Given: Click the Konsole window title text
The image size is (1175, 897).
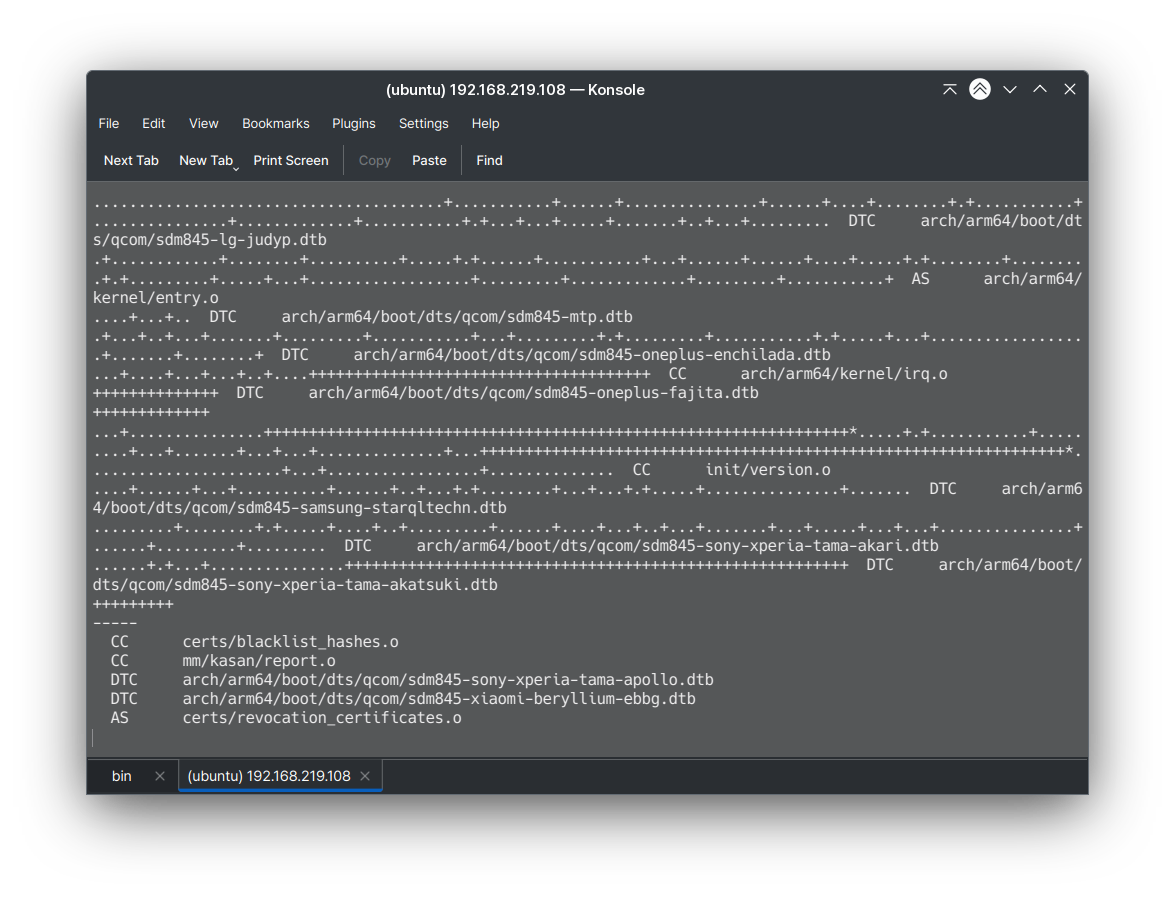Looking at the screenshot, I should click(x=515, y=90).
